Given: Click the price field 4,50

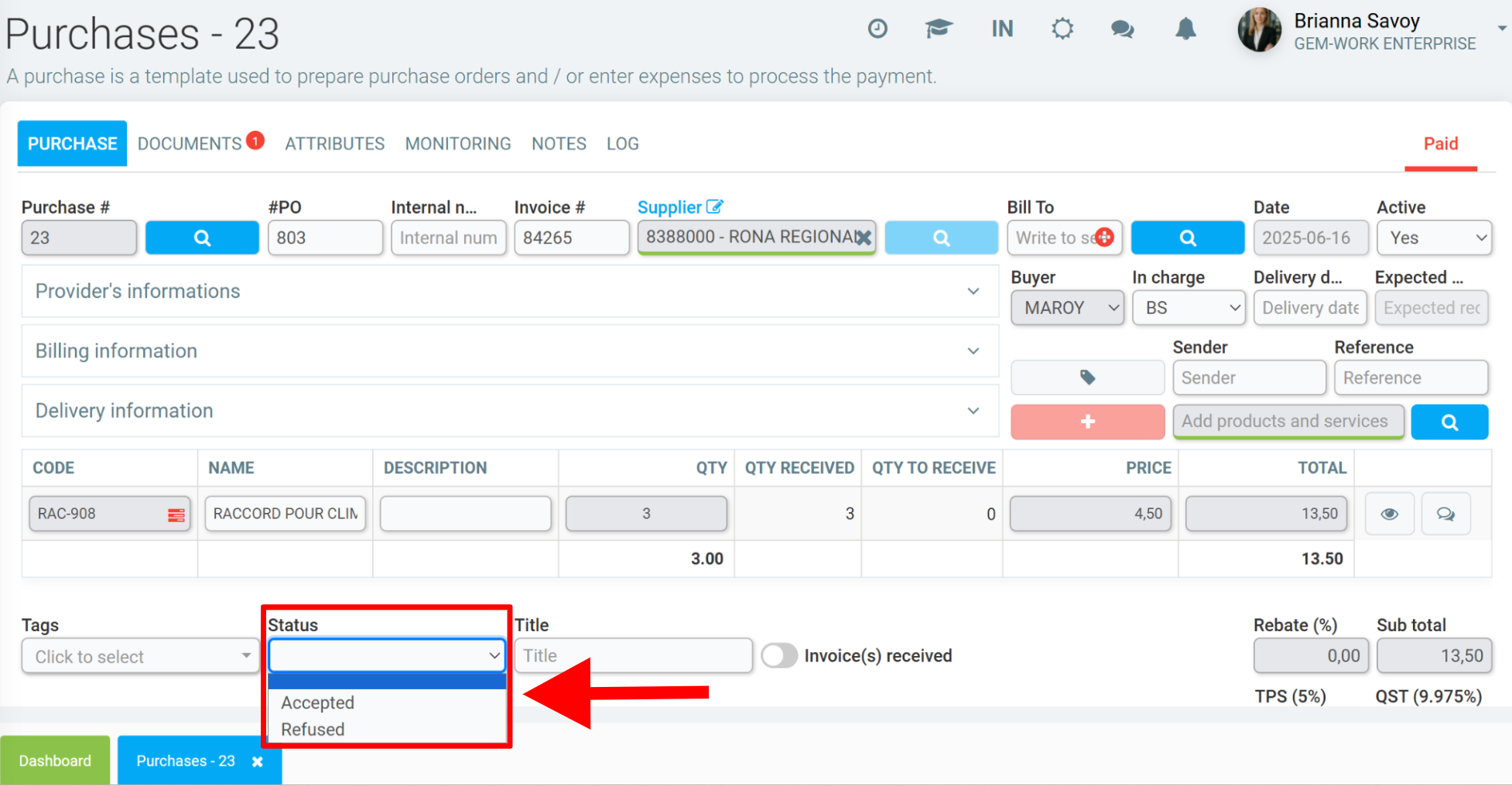Looking at the screenshot, I should (1090, 514).
